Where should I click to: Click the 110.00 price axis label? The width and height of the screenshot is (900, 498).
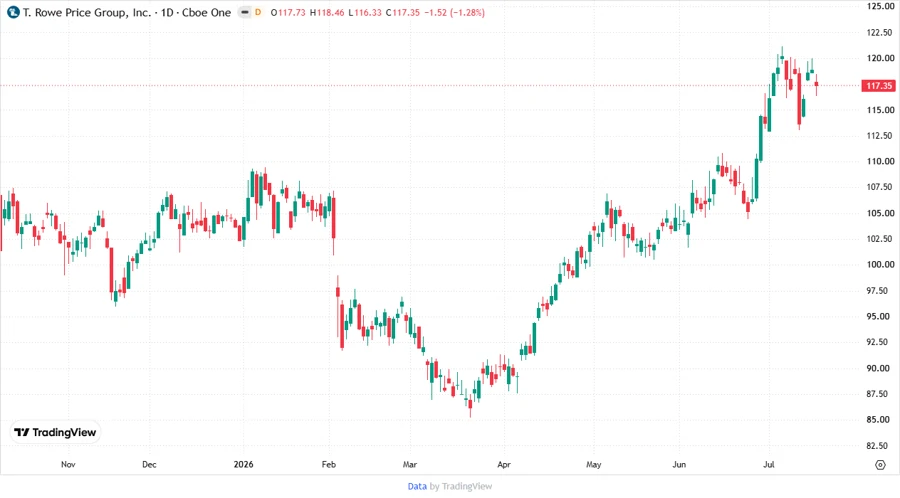880,161
